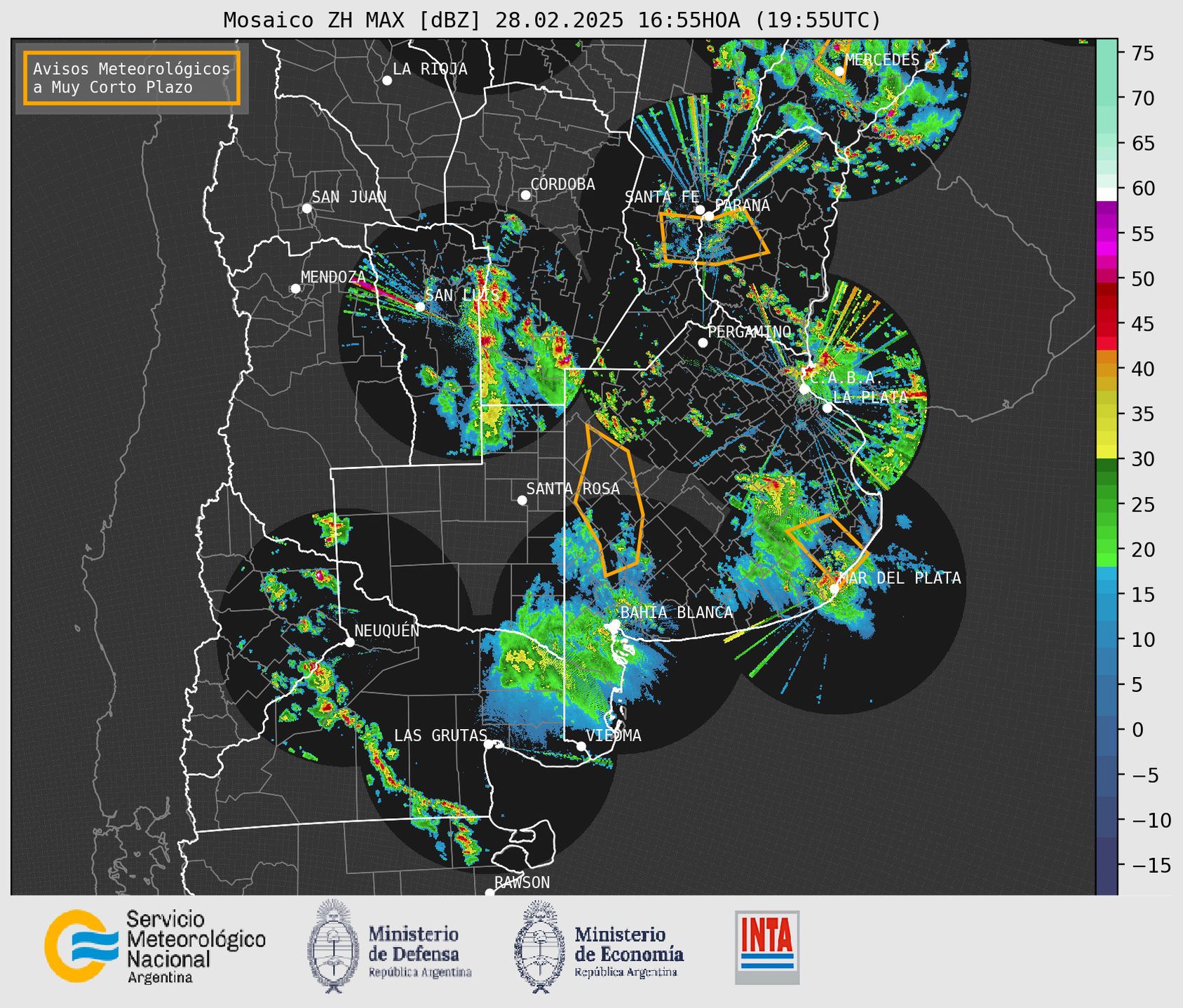The width and height of the screenshot is (1183, 1008).
Task: Click the 60 dBZ white band on scale
Action: click(x=1107, y=194)
